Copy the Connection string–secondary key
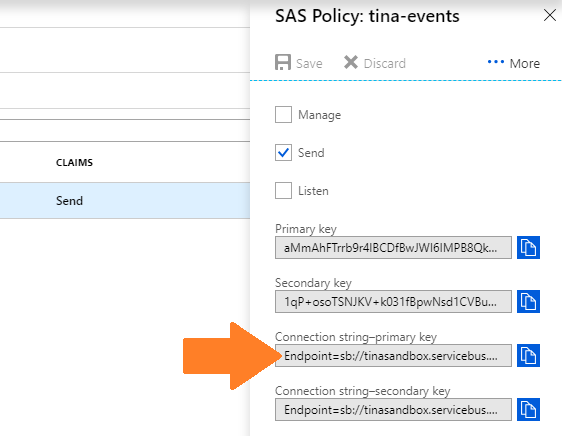The height and width of the screenshot is (436, 562). (528, 409)
